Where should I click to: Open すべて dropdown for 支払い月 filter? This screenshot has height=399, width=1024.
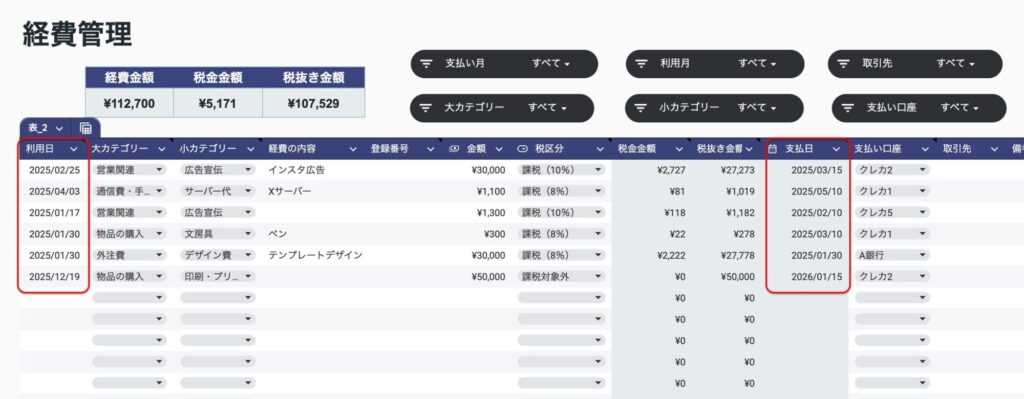pyautogui.click(x=551, y=64)
